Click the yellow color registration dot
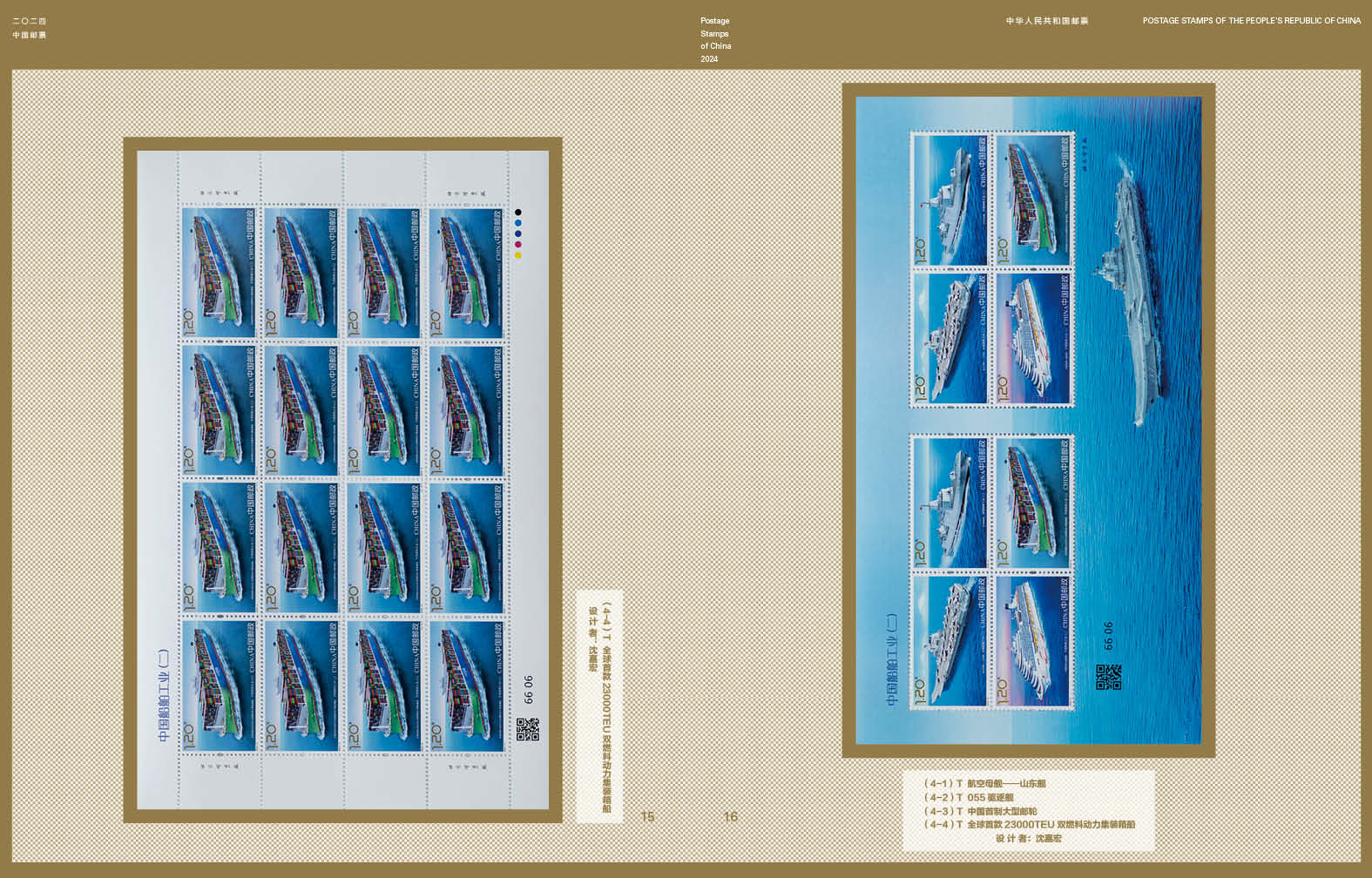 coord(518,255)
